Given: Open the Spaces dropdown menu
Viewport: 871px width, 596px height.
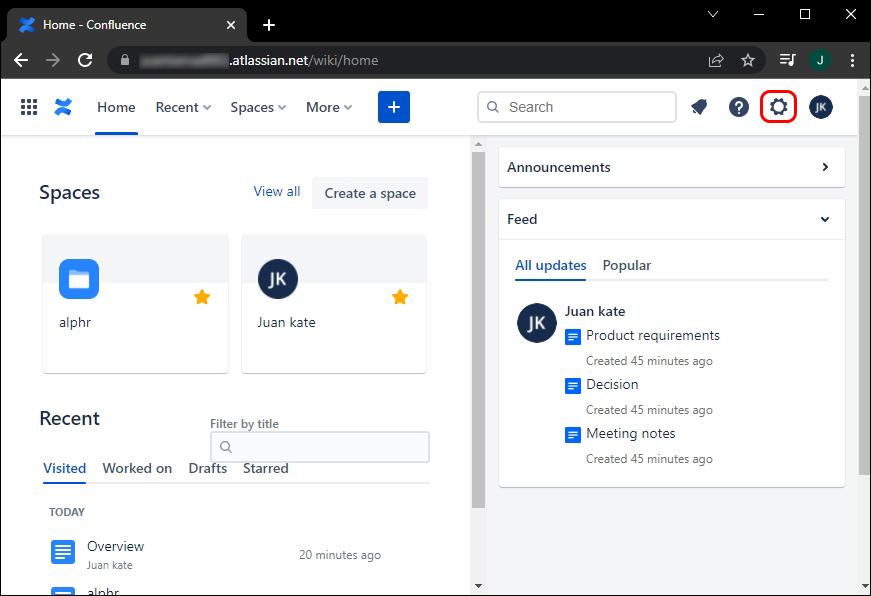Looking at the screenshot, I should (x=258, y=107).
